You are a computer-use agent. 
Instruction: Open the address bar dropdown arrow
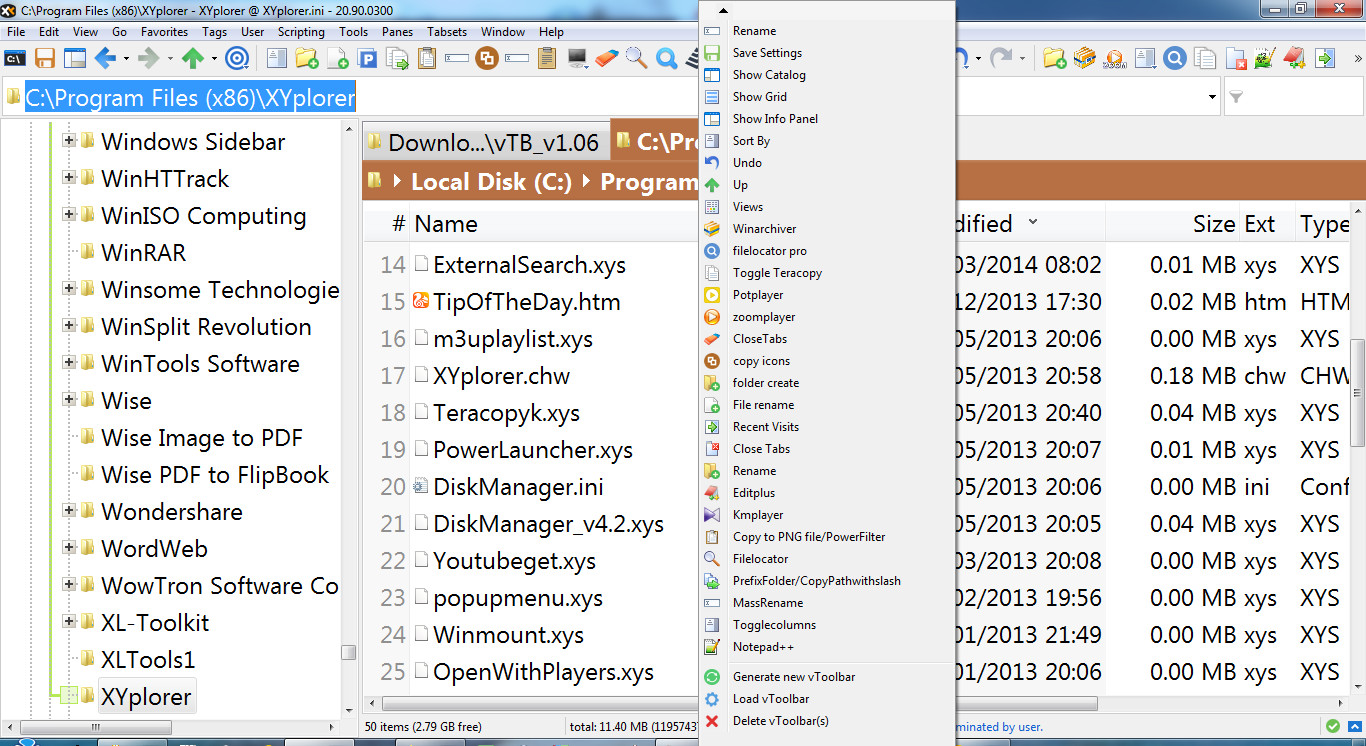[1212, 98]
